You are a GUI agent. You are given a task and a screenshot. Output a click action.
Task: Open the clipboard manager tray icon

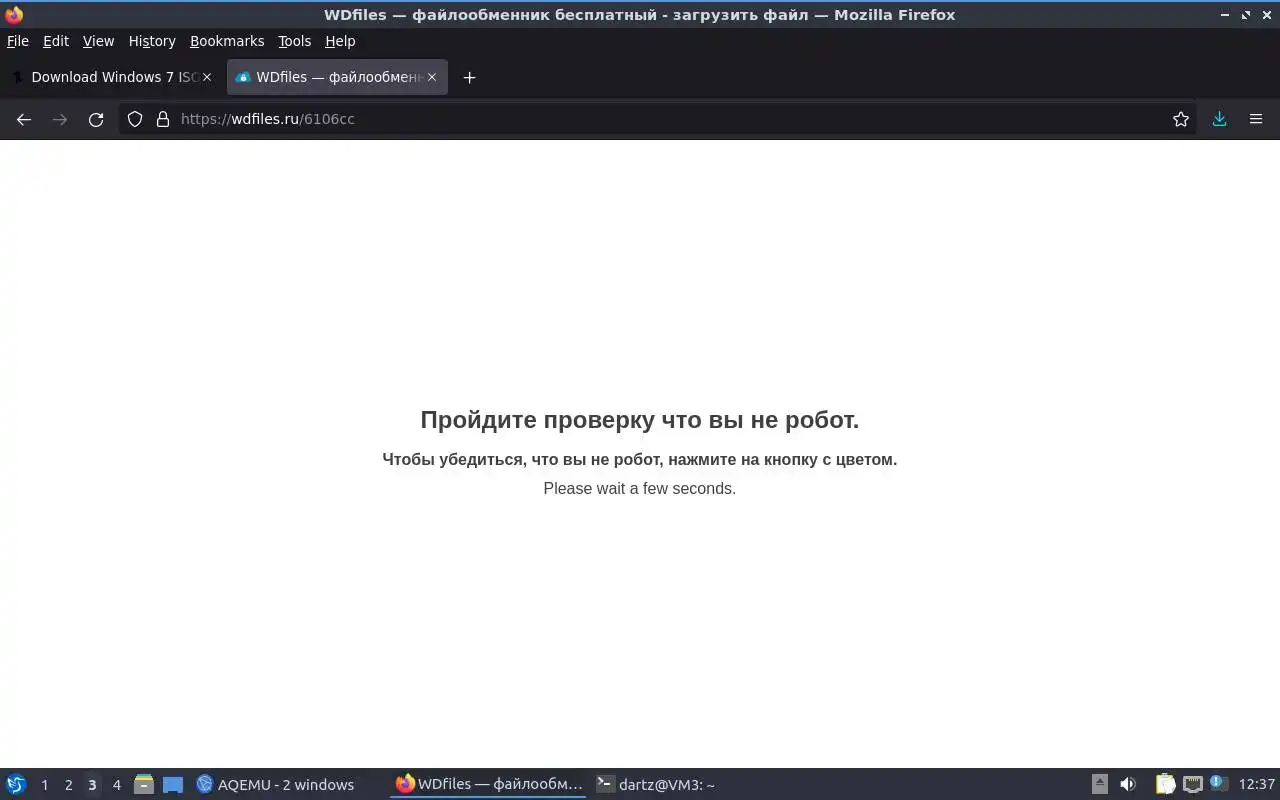click(1165, 784)
